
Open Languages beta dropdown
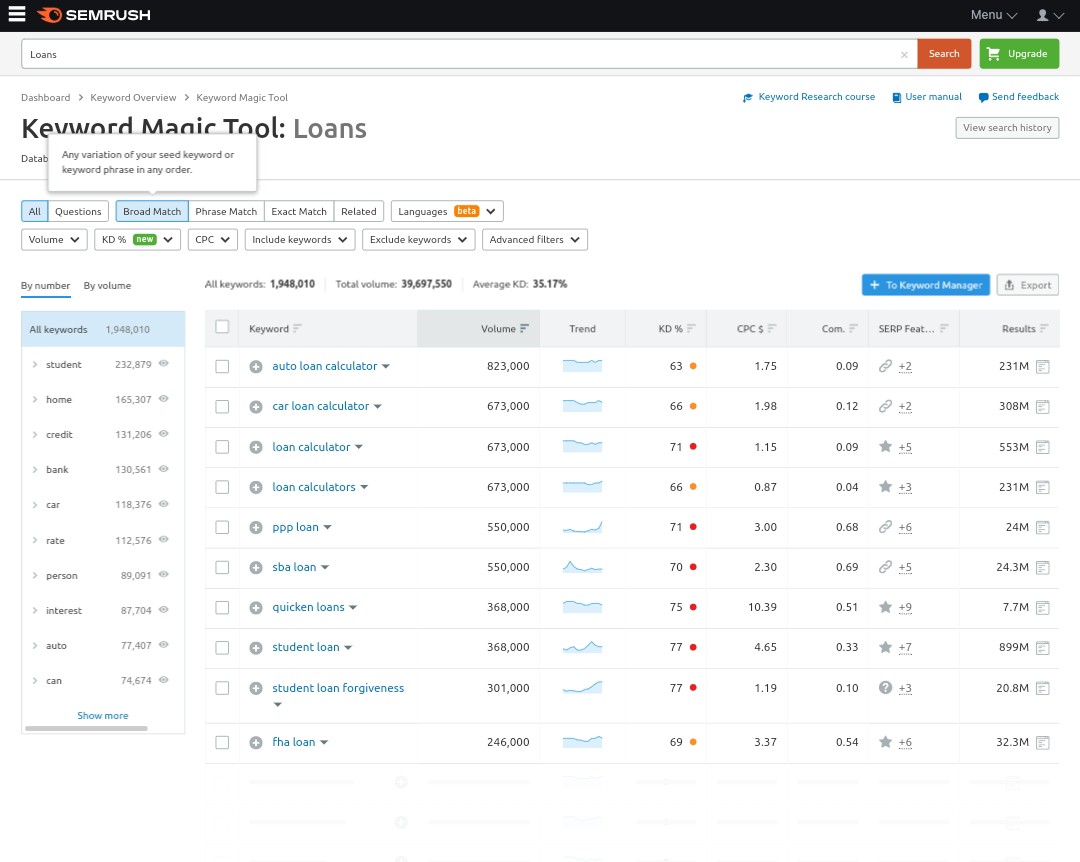coord(447,212)
